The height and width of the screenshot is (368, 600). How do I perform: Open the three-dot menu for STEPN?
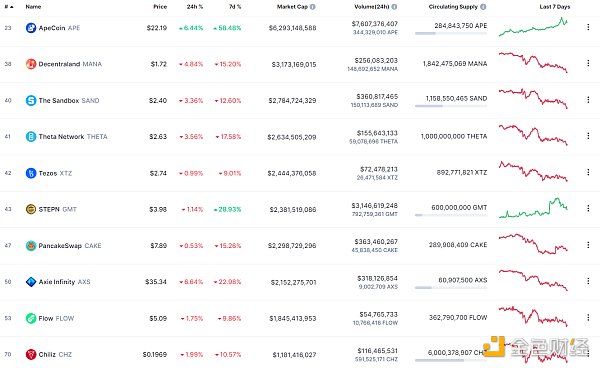(588, 208)
